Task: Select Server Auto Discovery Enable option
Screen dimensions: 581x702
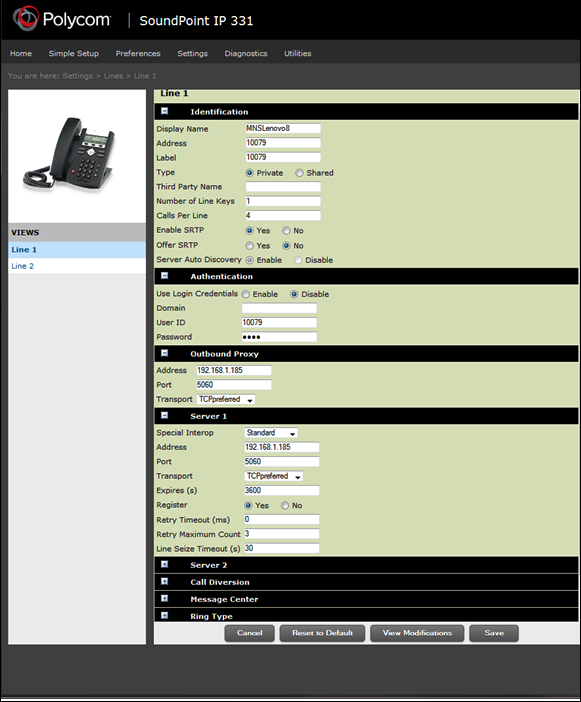Action: [x=249, y=260]
